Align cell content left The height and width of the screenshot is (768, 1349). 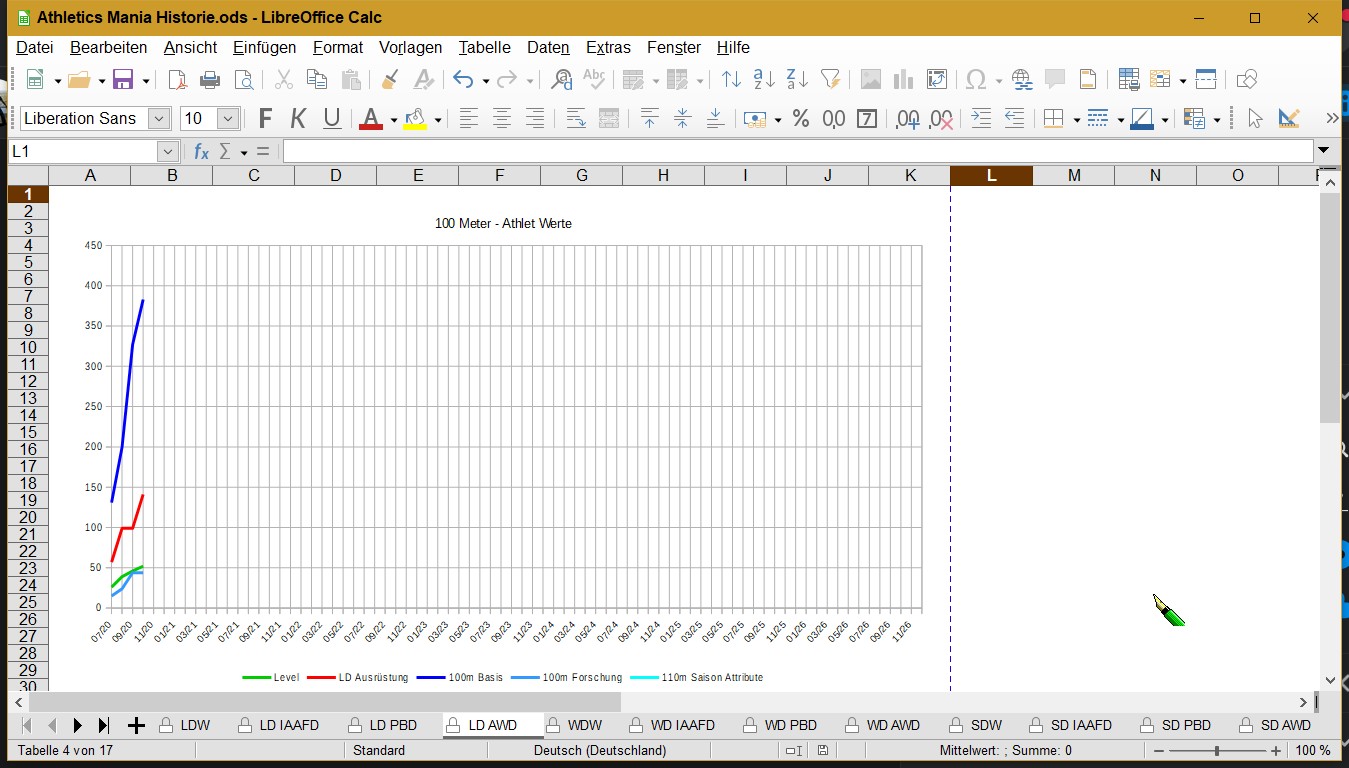[468, 119]
